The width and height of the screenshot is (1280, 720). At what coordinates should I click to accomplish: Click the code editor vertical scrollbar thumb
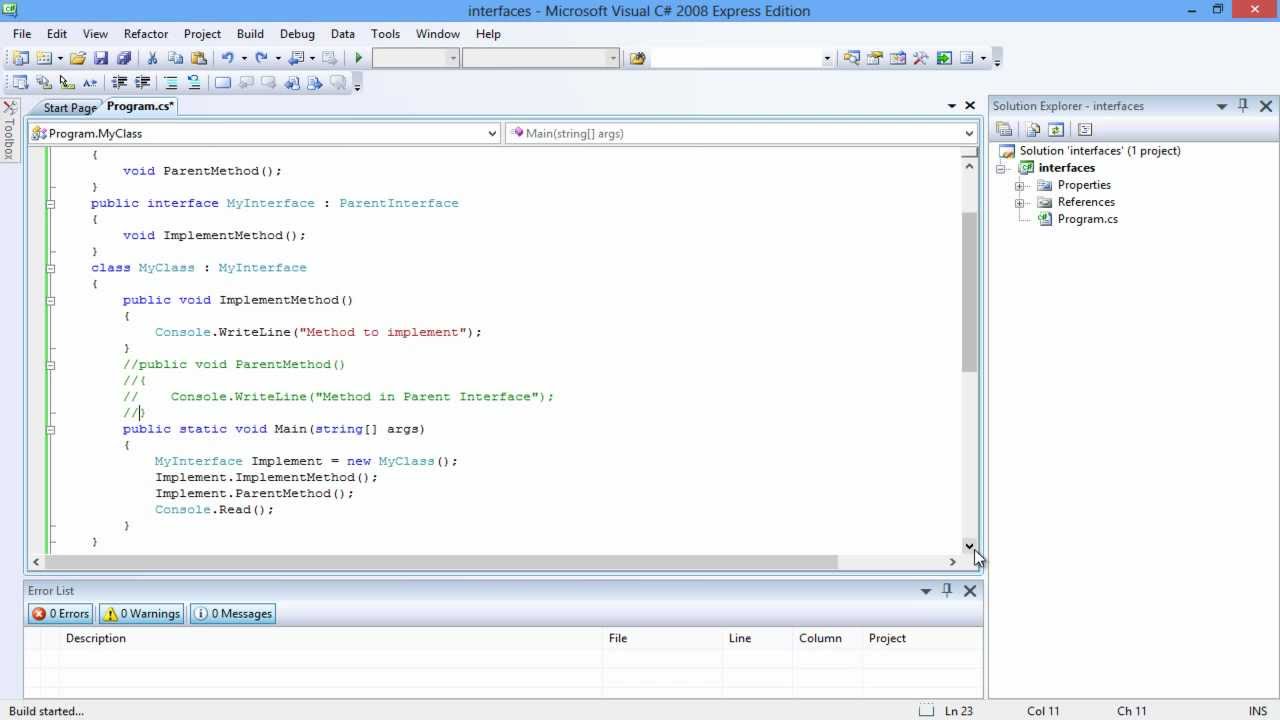(x=969, y=292)
